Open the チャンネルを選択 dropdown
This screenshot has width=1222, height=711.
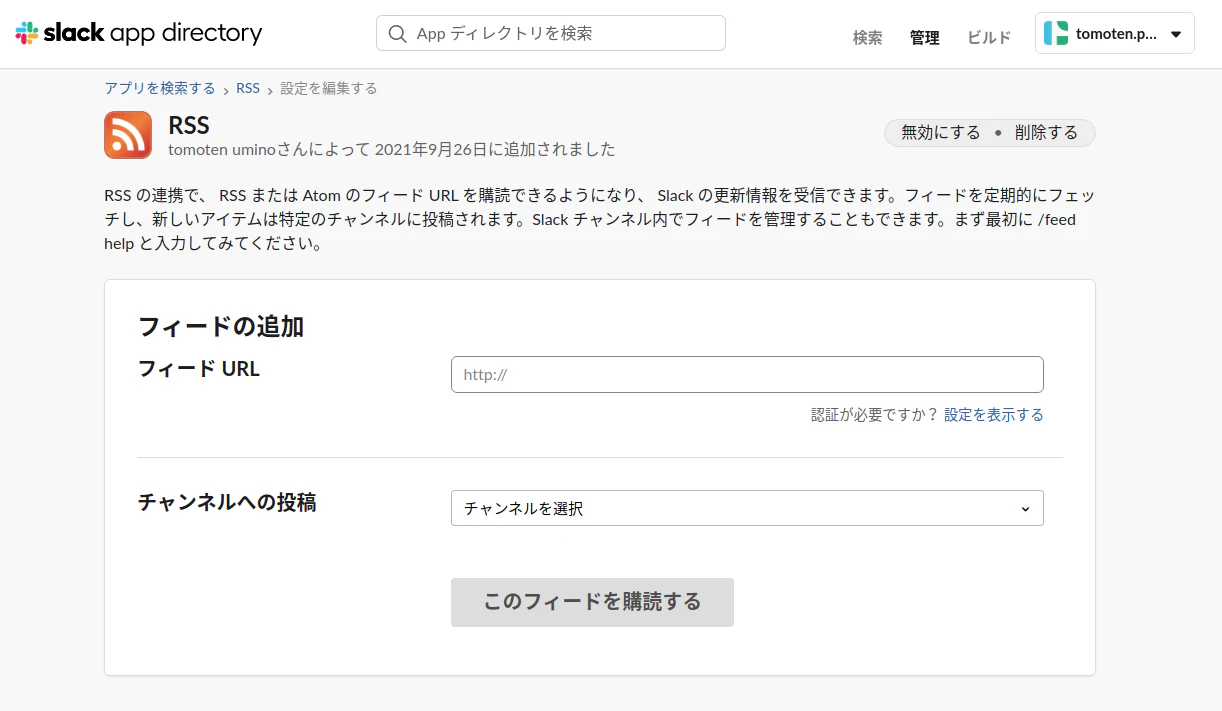[x=747, y=508]
